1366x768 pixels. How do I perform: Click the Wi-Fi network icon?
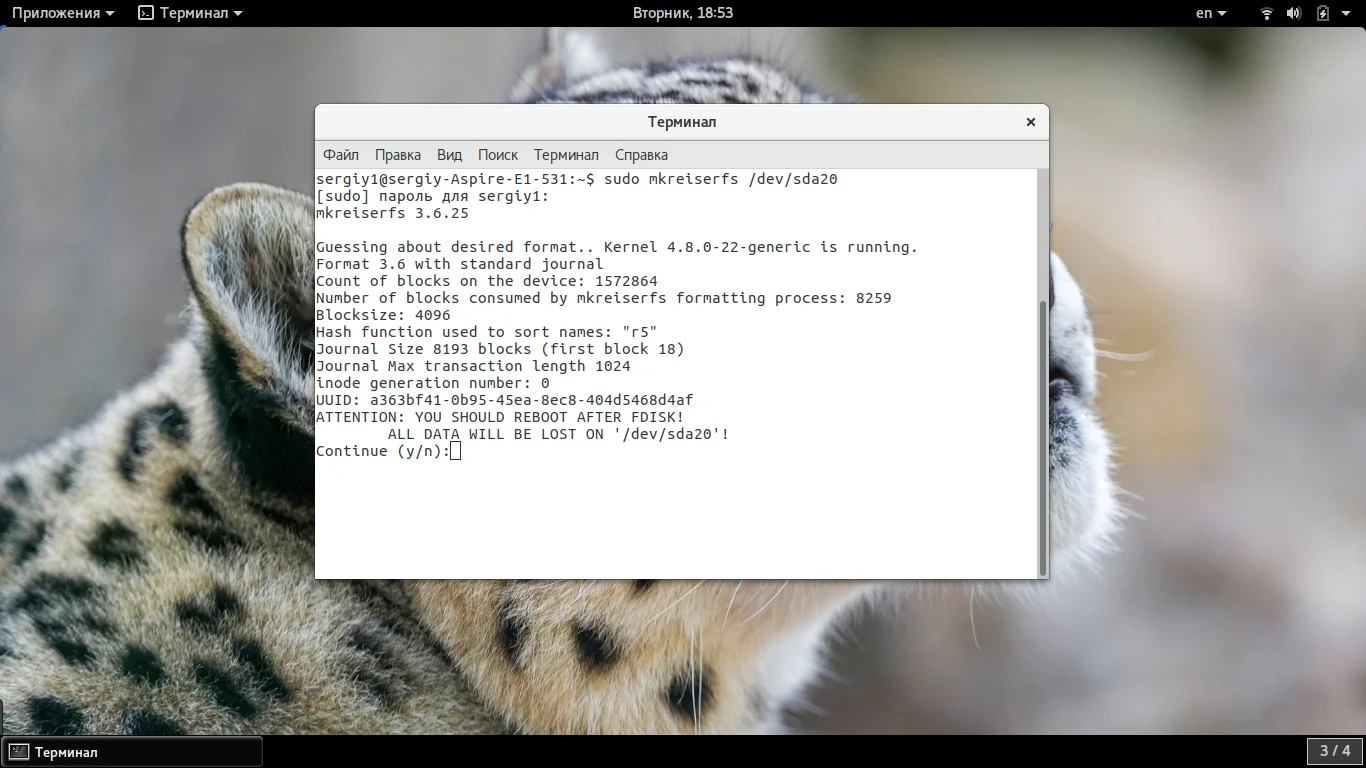1266,13
